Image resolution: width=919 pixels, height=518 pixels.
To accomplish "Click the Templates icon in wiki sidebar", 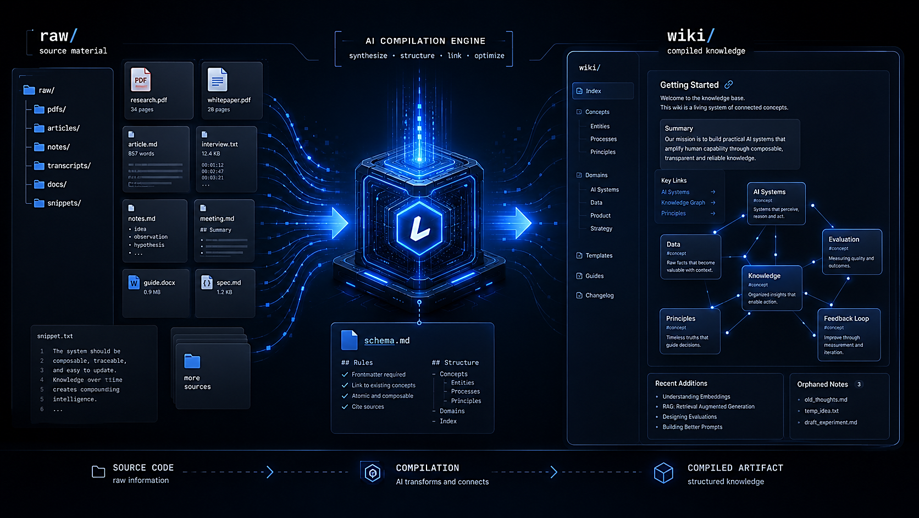I will tap(579, 255).
